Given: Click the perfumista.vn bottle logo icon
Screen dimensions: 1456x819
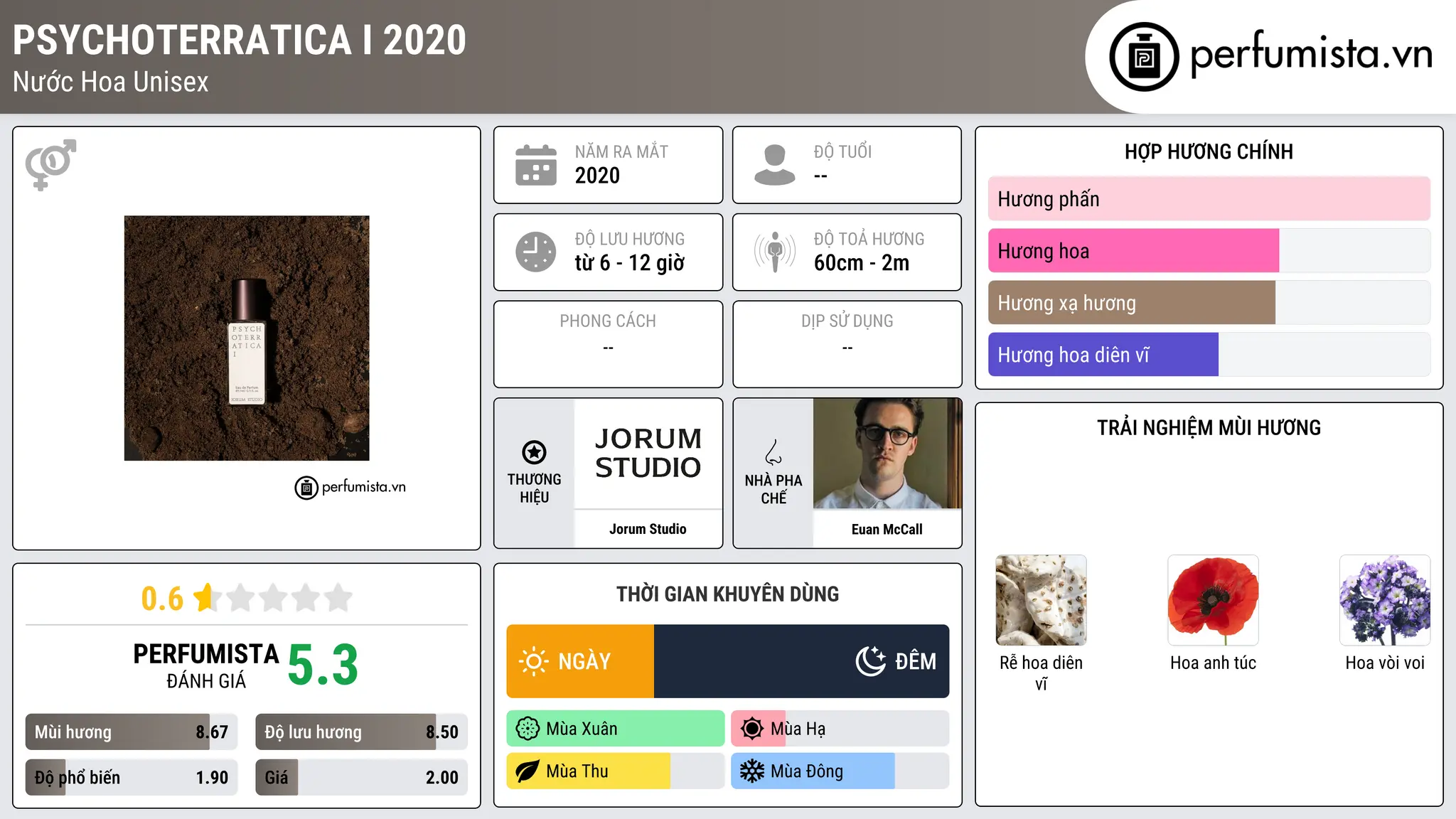Looking at the screenshot, I should (1144, 57).
